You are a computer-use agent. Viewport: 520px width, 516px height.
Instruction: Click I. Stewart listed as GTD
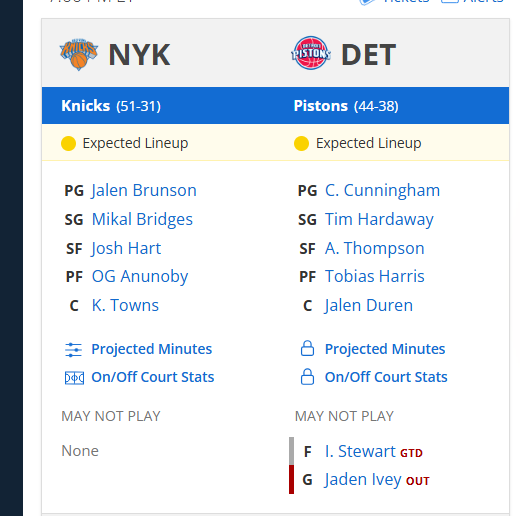360,451
